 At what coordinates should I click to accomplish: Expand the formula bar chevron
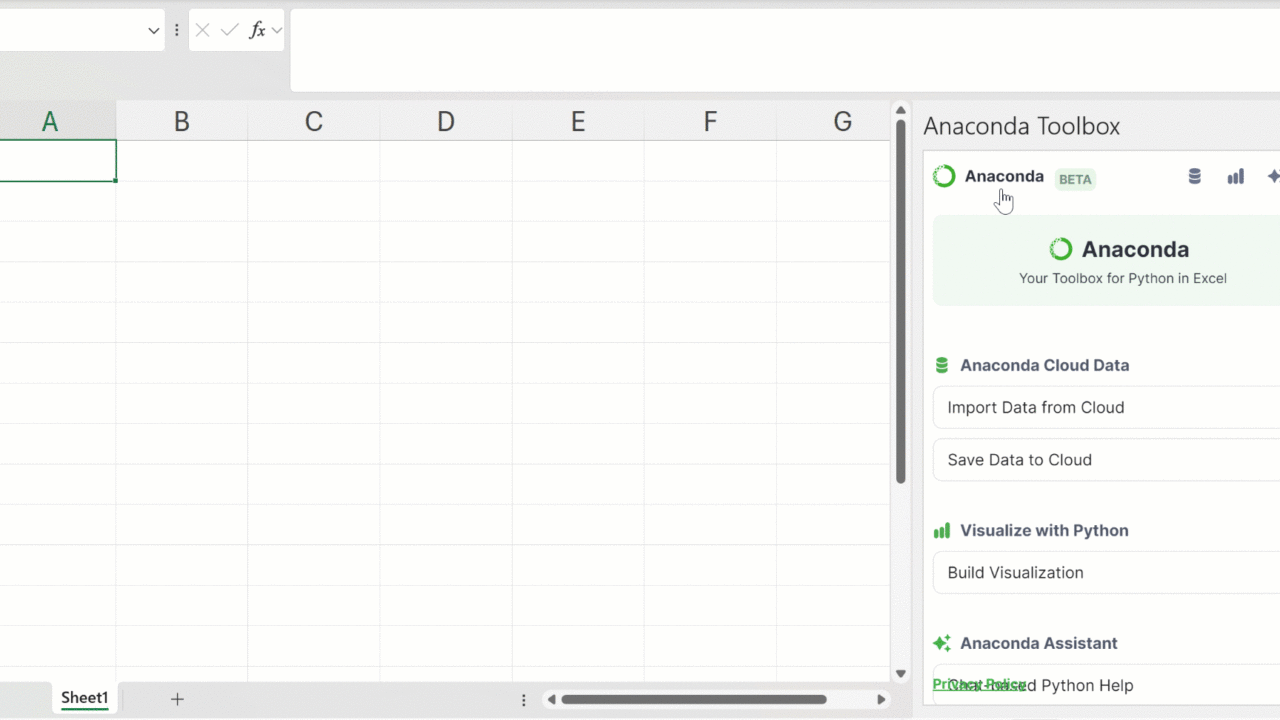click(x=277, y=31)
